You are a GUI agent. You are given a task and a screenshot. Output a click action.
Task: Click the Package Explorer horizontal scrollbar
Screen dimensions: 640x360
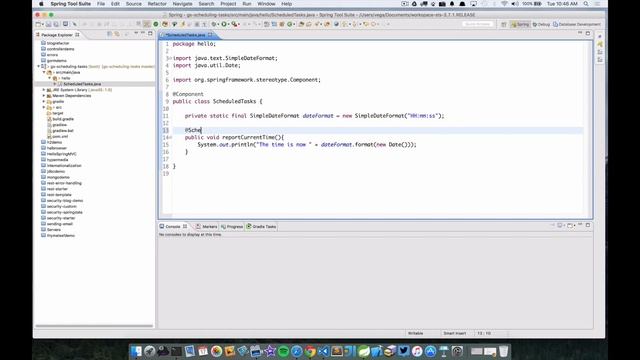tap(94, 326)
